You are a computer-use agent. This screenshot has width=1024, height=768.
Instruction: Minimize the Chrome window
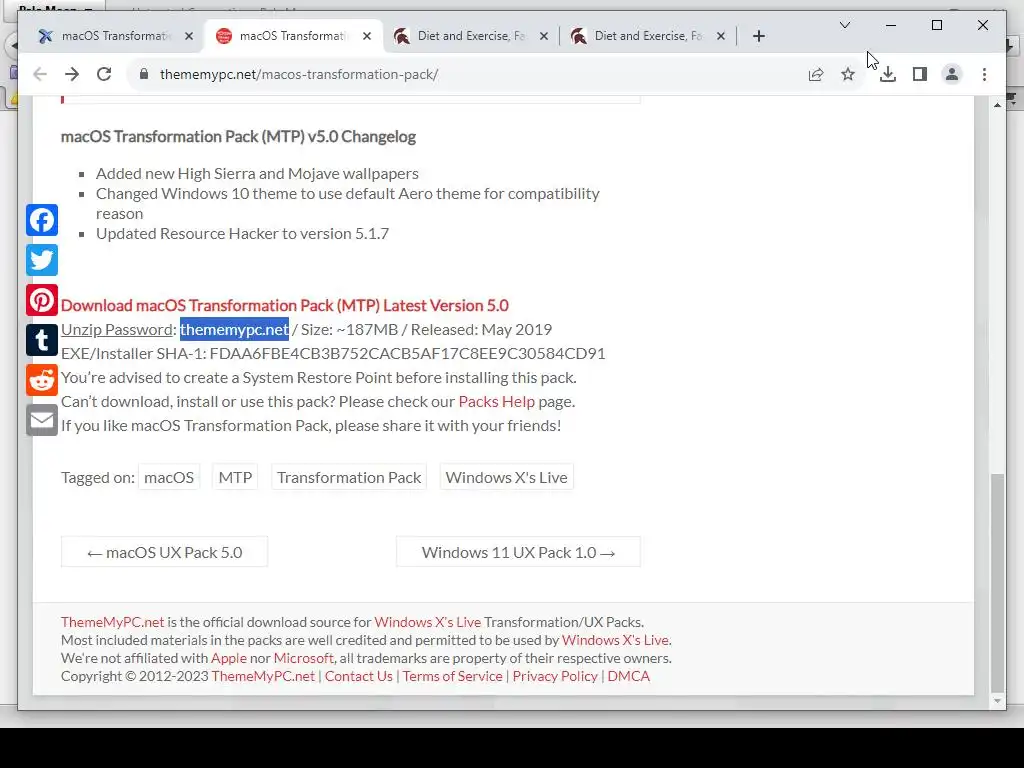[891, 25]
